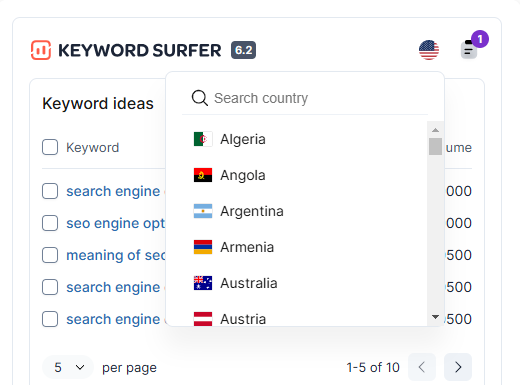Toggle the Keyword header select-all checkbox

[x=50, y=147]
